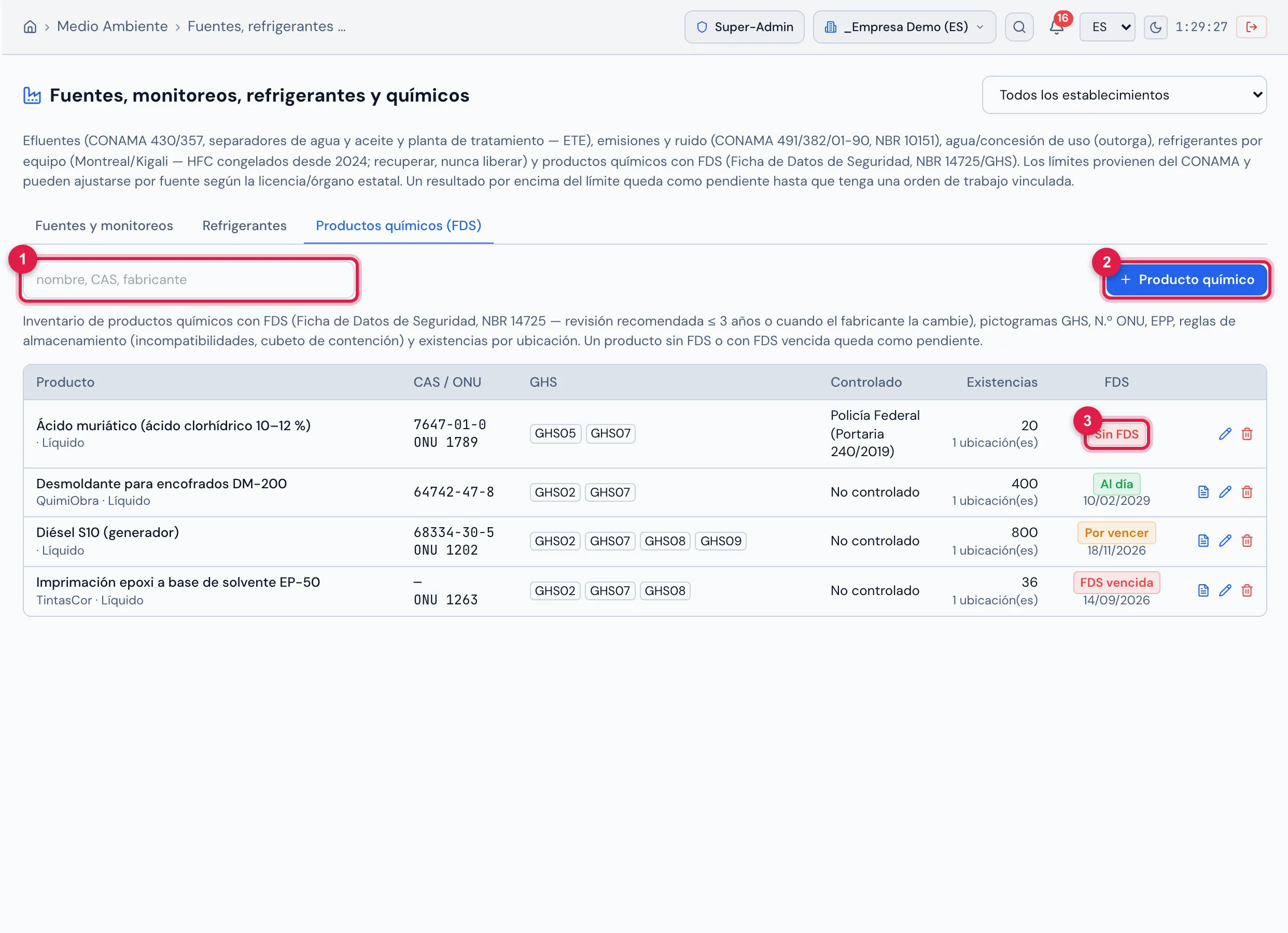Click the ONU 1263 value
Viewport: 1288px width, 933px height.
tap(445, 600)
